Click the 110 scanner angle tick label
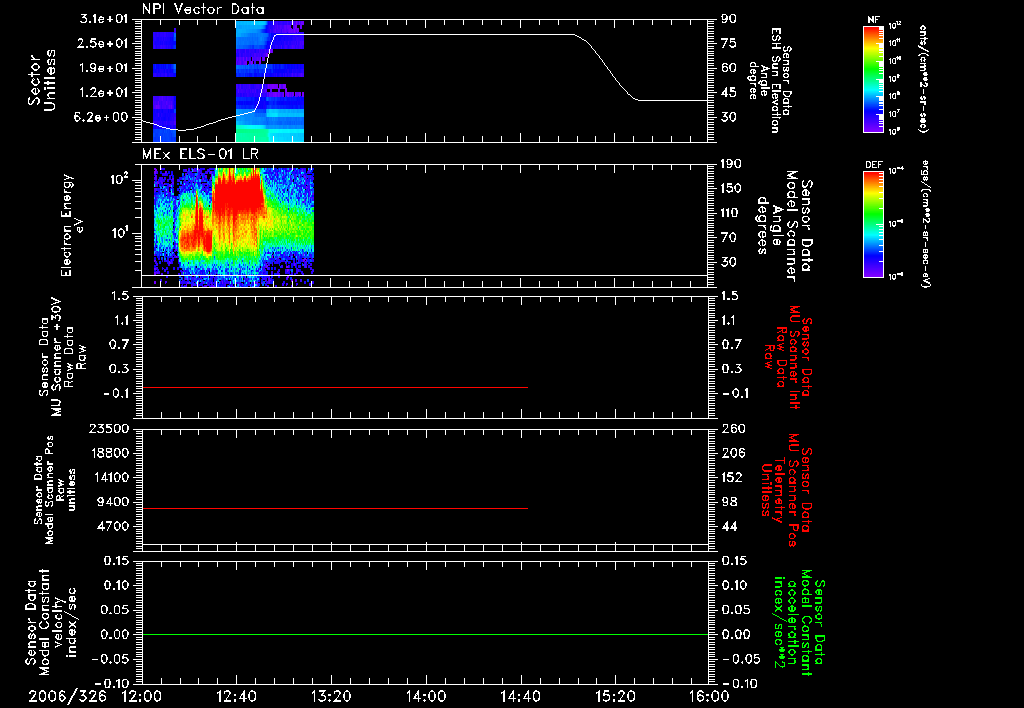The width and height of the screenshot is (1024, 708). [732, 213]
